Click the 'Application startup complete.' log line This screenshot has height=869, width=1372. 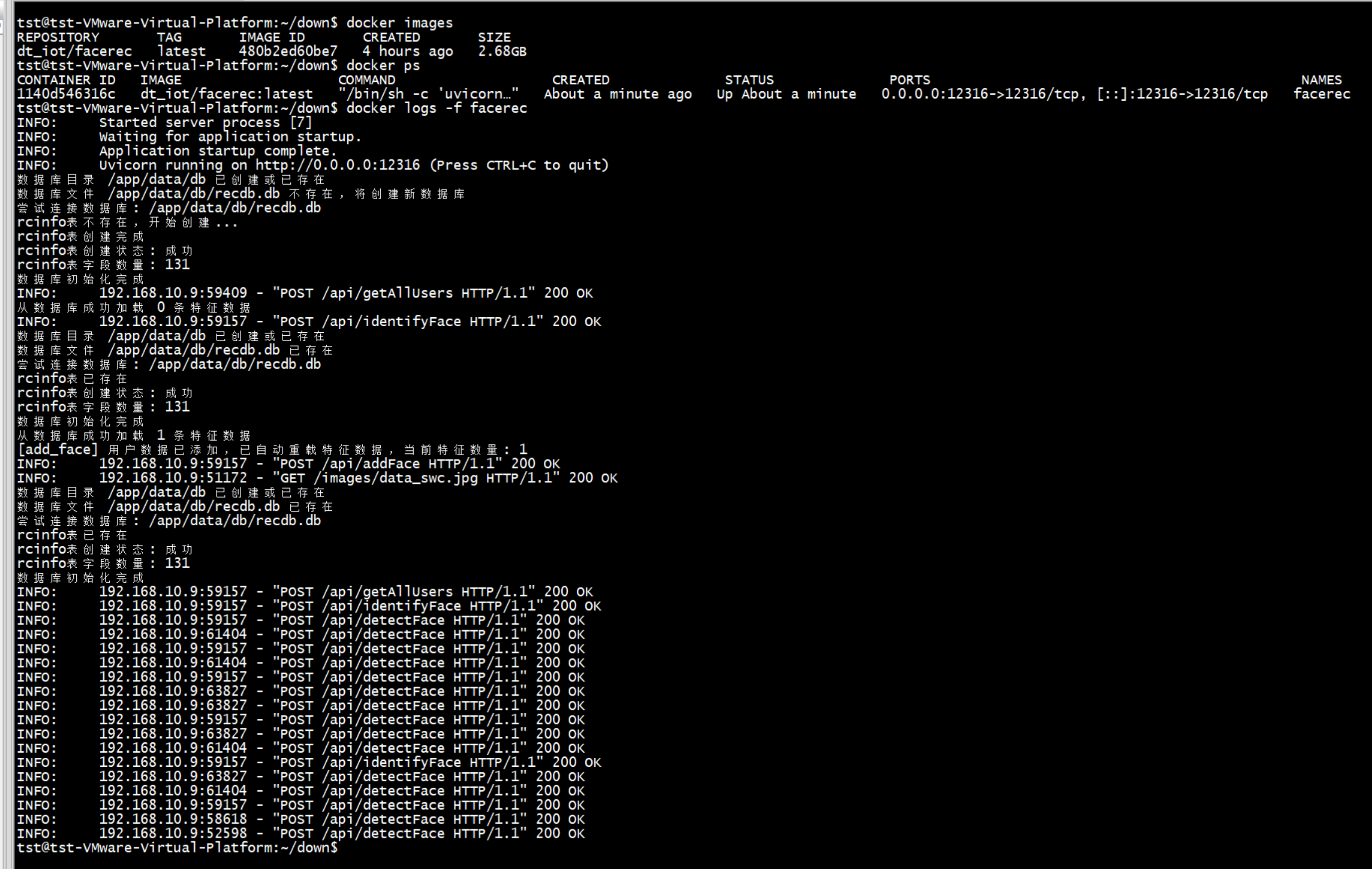point(218,151)
